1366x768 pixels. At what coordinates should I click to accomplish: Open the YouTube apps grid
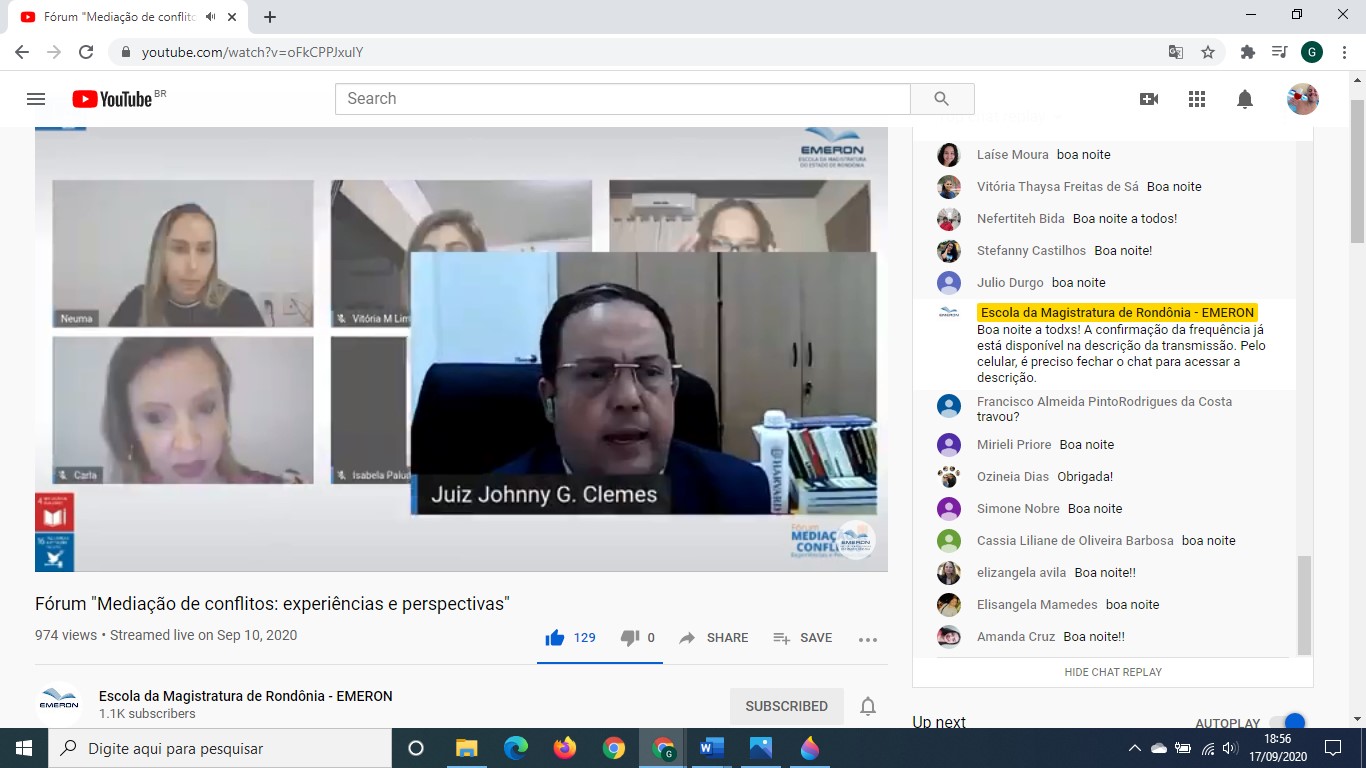click(x=1197, y=99)
